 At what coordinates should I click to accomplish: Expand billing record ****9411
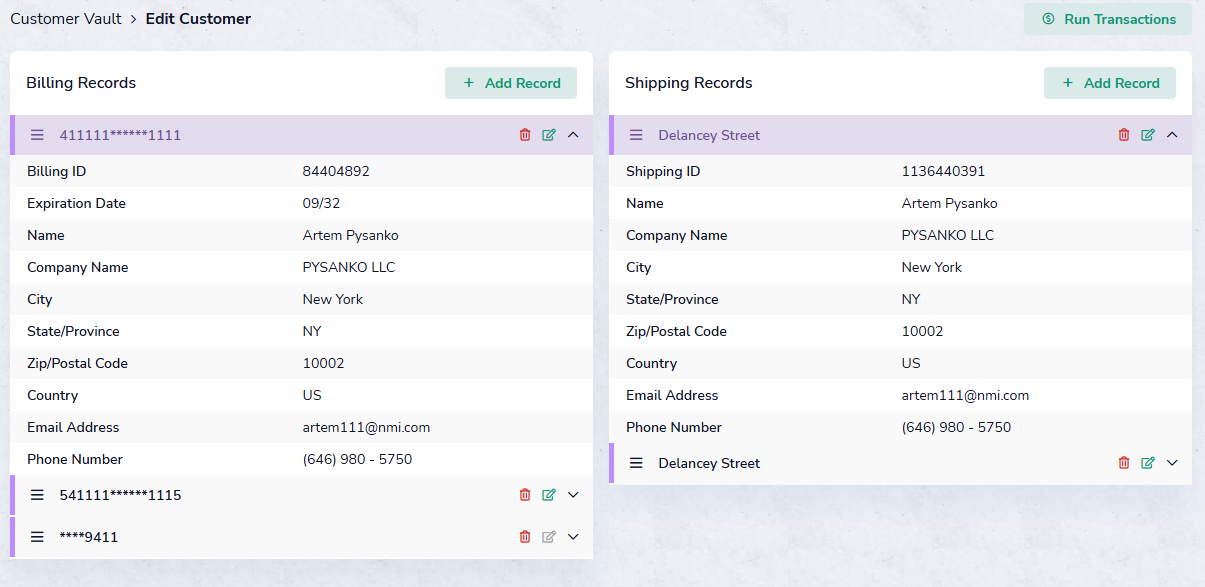click(x=573, y=537)
